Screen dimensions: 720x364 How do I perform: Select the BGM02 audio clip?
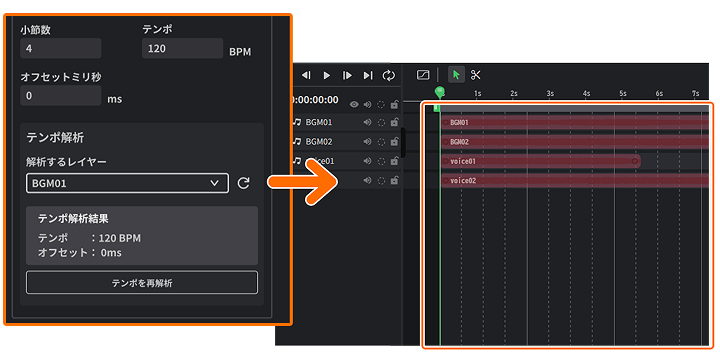(x=574, y=142)
